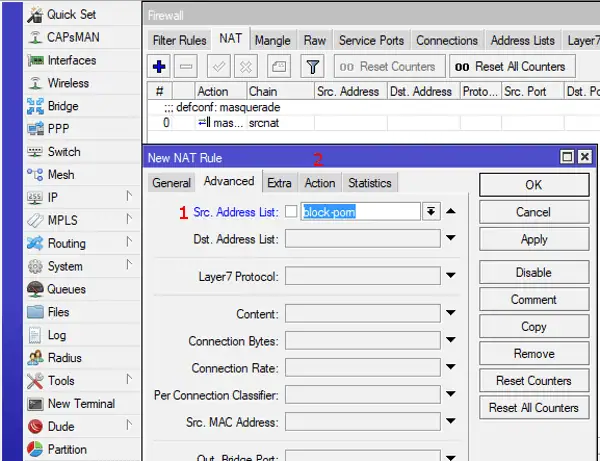
Task: Click the filter funnel icon in toolbar
Action: point(313,67)
